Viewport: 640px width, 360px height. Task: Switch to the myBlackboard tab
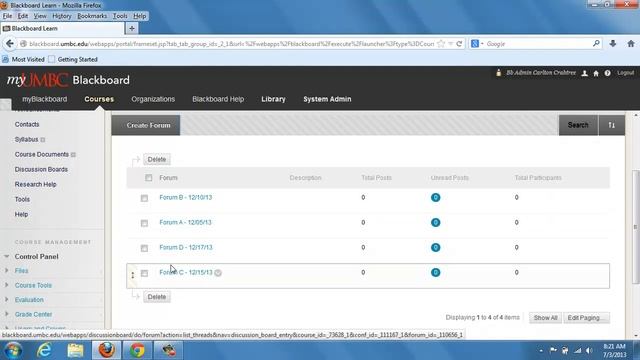pyautogui.click(x=44, y=99)
